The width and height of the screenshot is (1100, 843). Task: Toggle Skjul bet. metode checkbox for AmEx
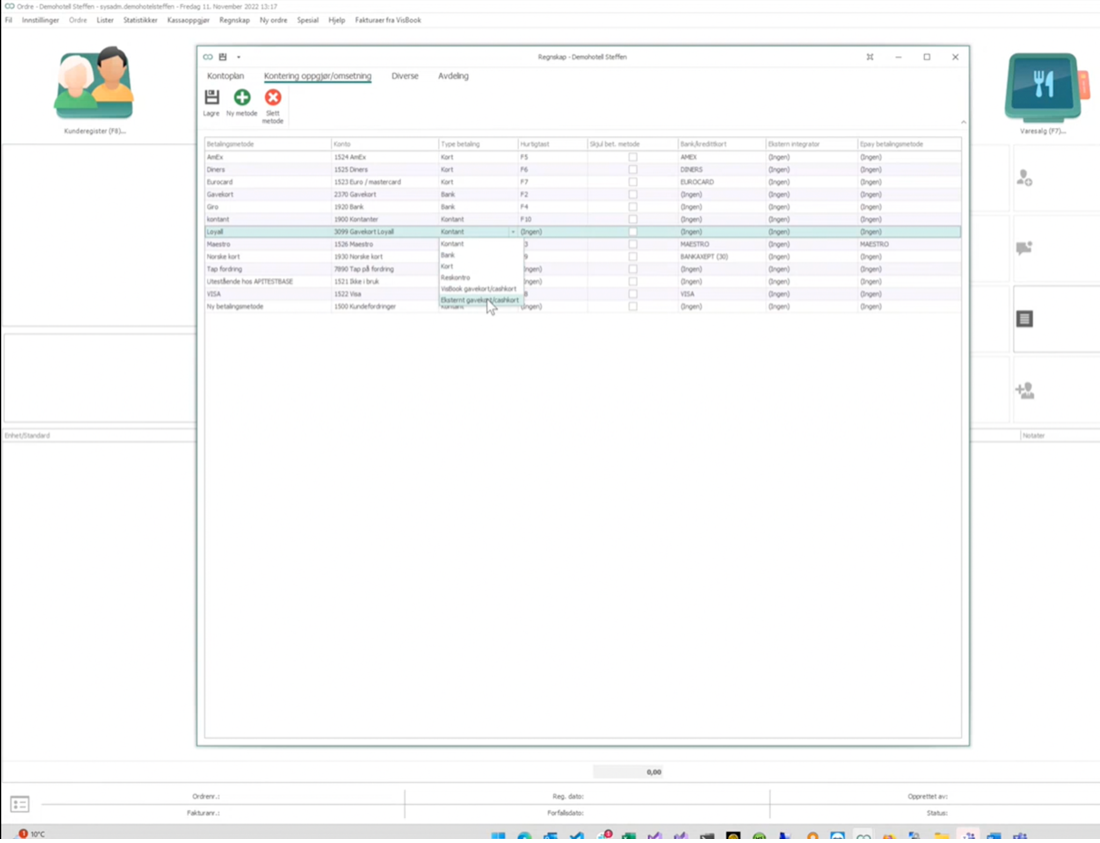pos(633,157)
